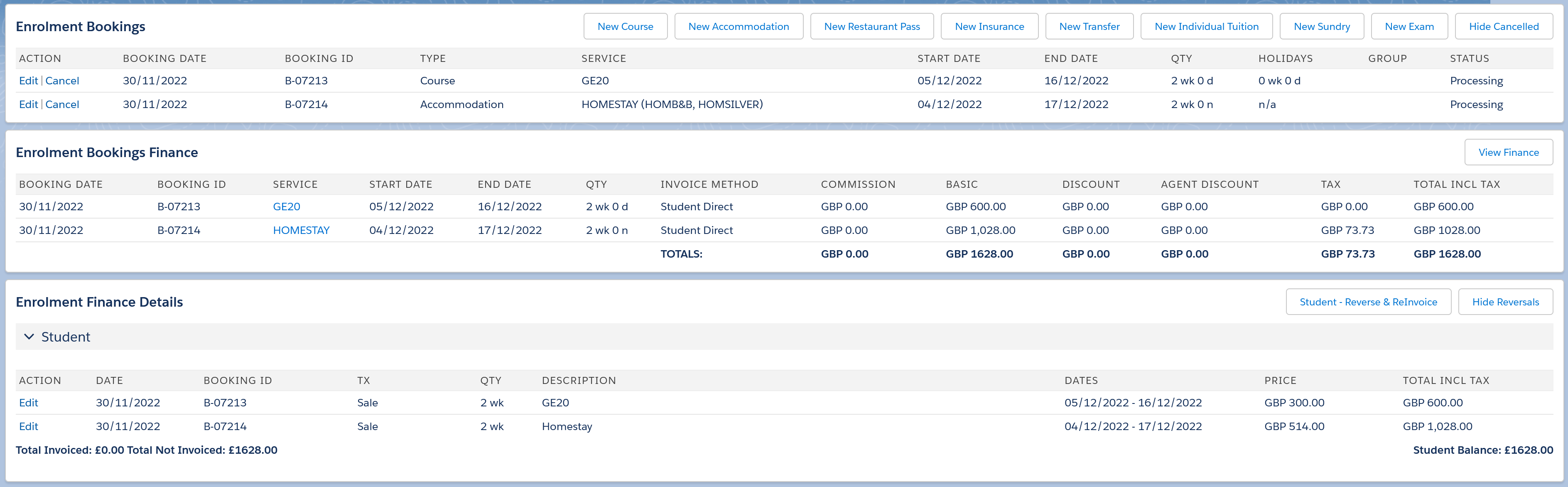
Task: Click Student - Reverse & ReInvoice
Action: 1368,302
